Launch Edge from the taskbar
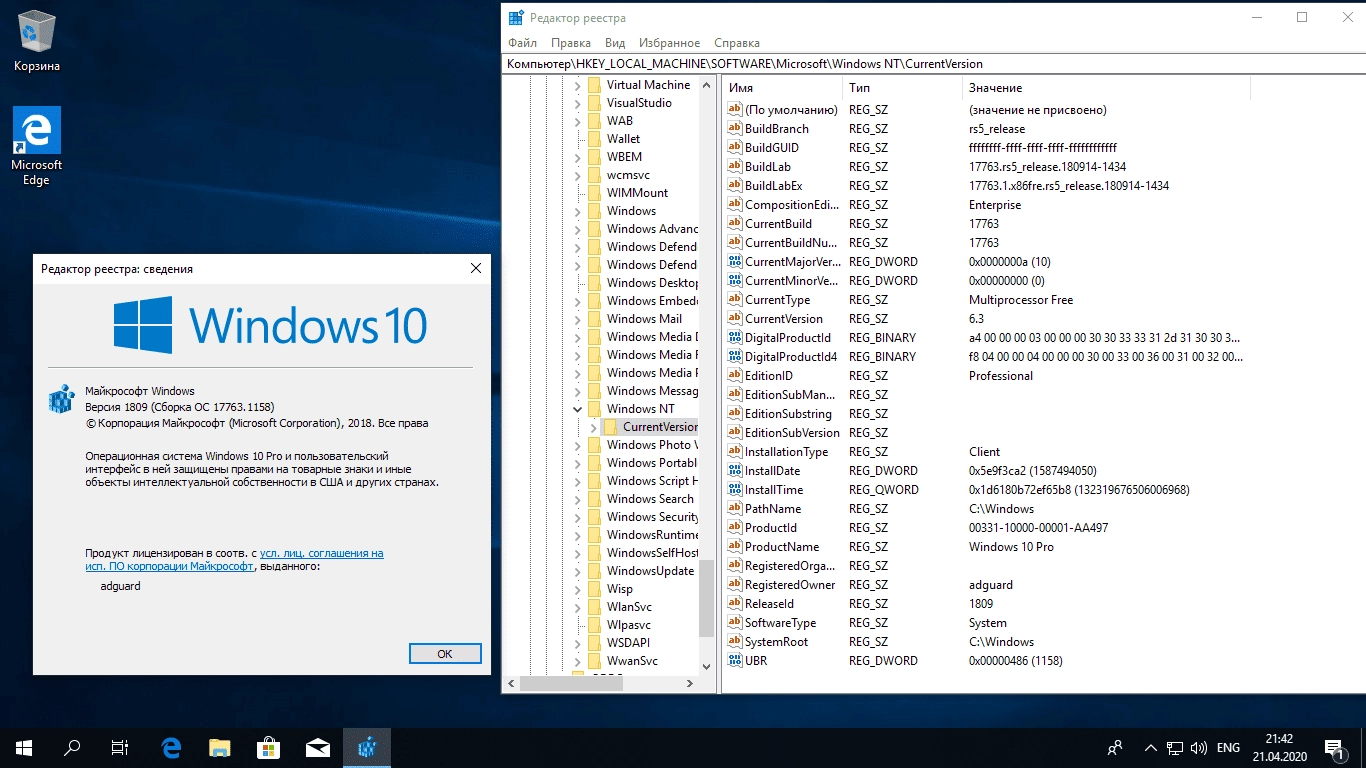 click(x=171, y=747)
